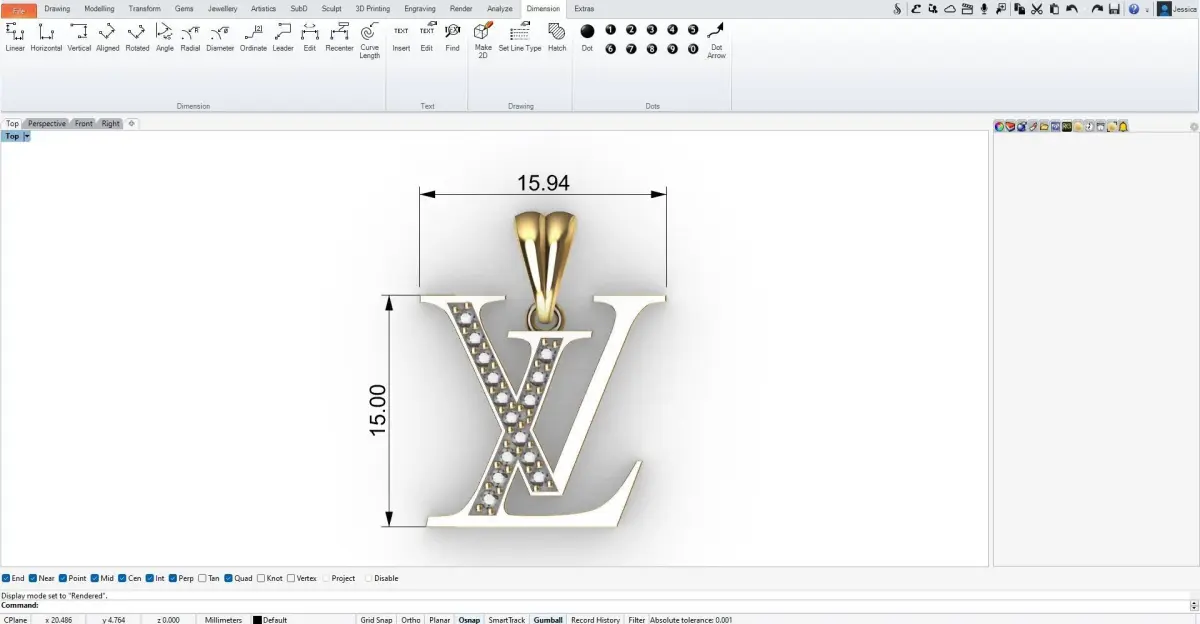Open the bell notifications panel tab

coord(1123,126)
